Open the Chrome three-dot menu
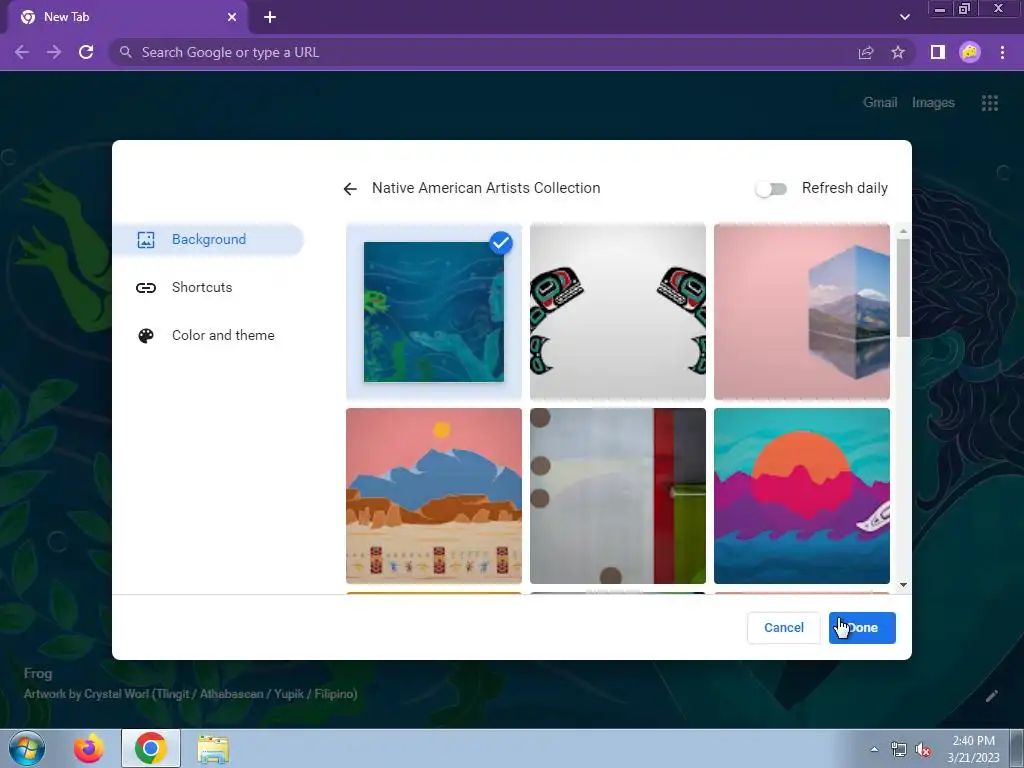The width and height of the screenshot is (1024, 768). [1002, 52]
